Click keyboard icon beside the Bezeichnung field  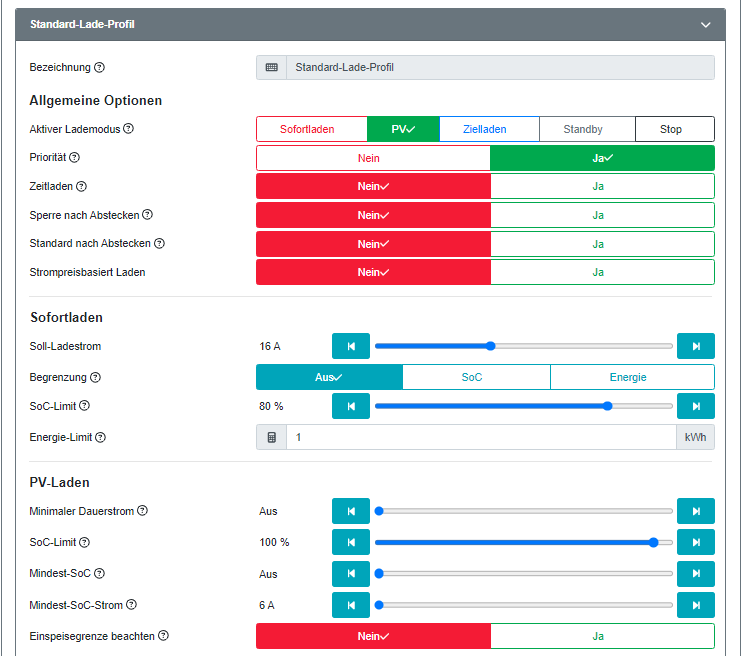click(271, 67)
